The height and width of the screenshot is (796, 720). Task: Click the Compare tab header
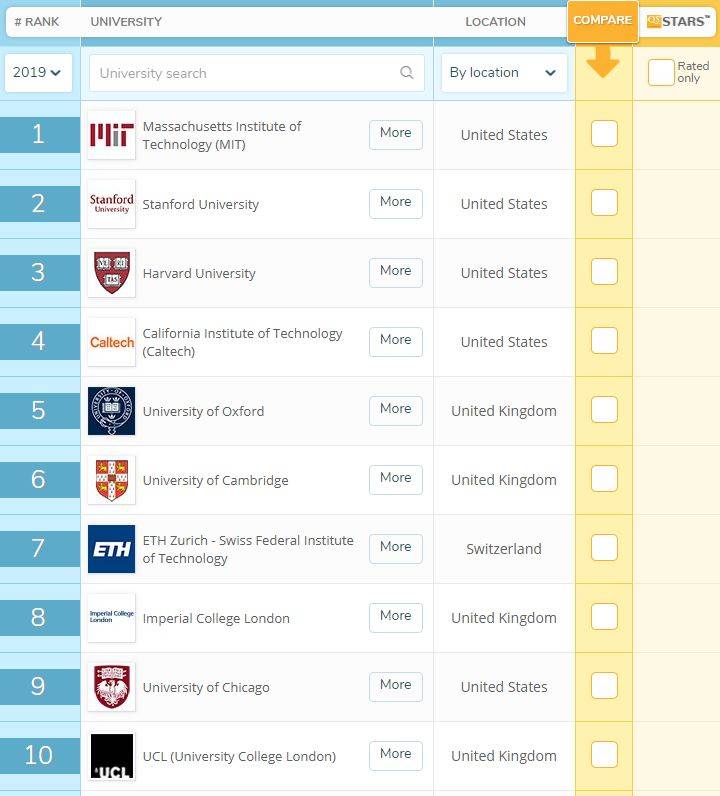pos(602,21)
